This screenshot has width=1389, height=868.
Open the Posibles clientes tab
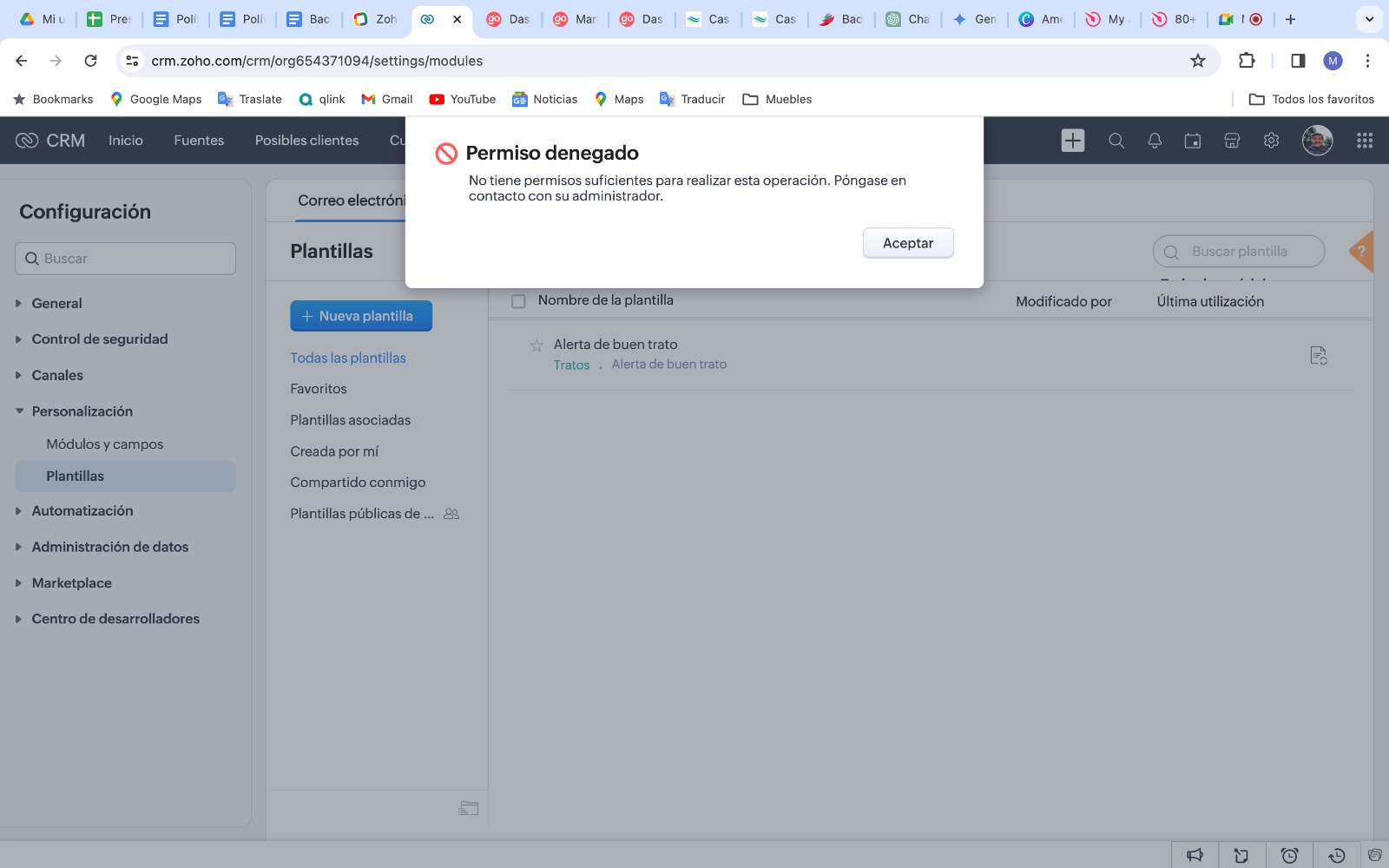[x=306, y=141]
